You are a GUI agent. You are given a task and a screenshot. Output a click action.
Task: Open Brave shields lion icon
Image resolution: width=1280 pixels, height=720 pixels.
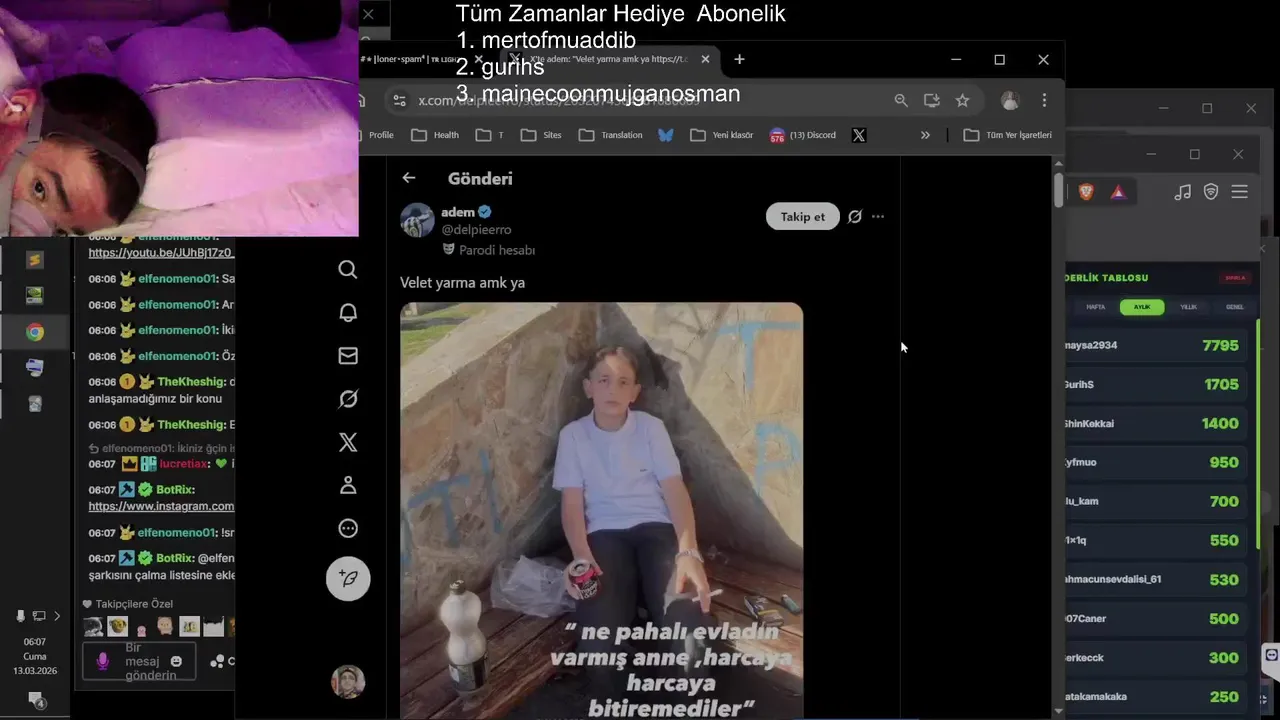point(1086,192)
